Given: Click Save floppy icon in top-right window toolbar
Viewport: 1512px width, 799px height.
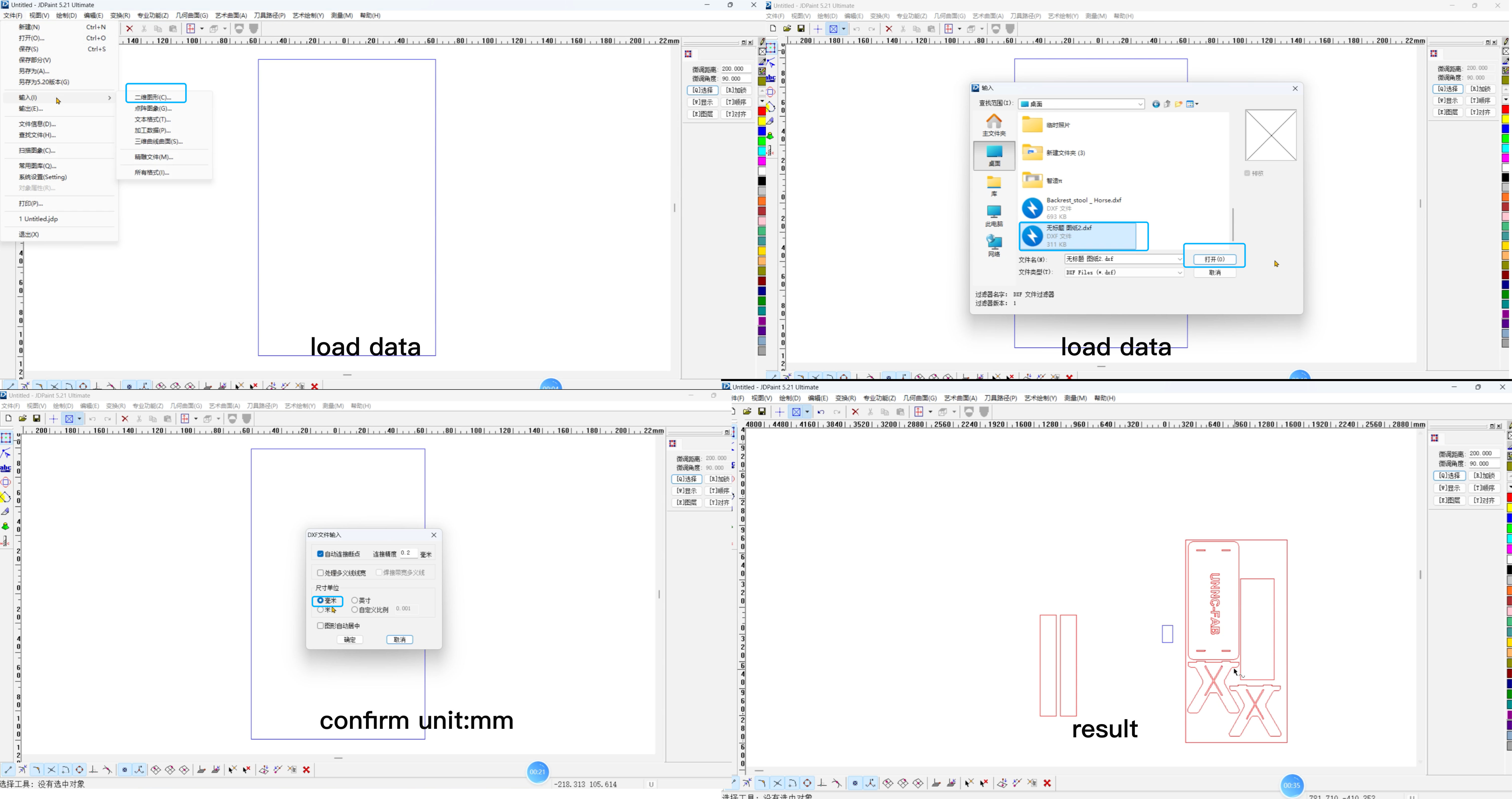Looking at the screenshot, I should click(801, 29).
